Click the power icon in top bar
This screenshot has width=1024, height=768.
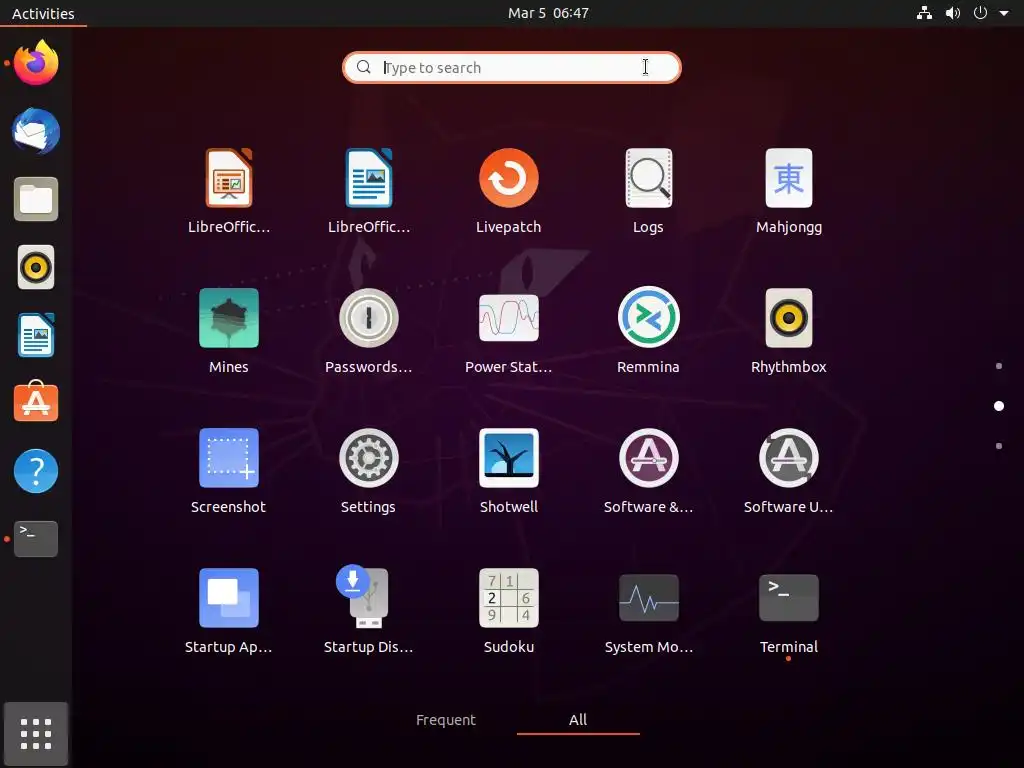pos(980,13)
